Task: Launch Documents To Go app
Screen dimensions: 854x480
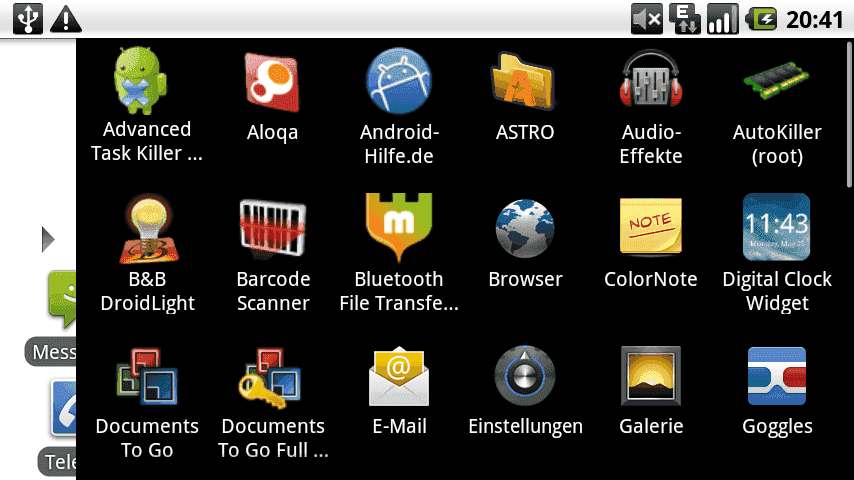Action: tap(147, 376)
